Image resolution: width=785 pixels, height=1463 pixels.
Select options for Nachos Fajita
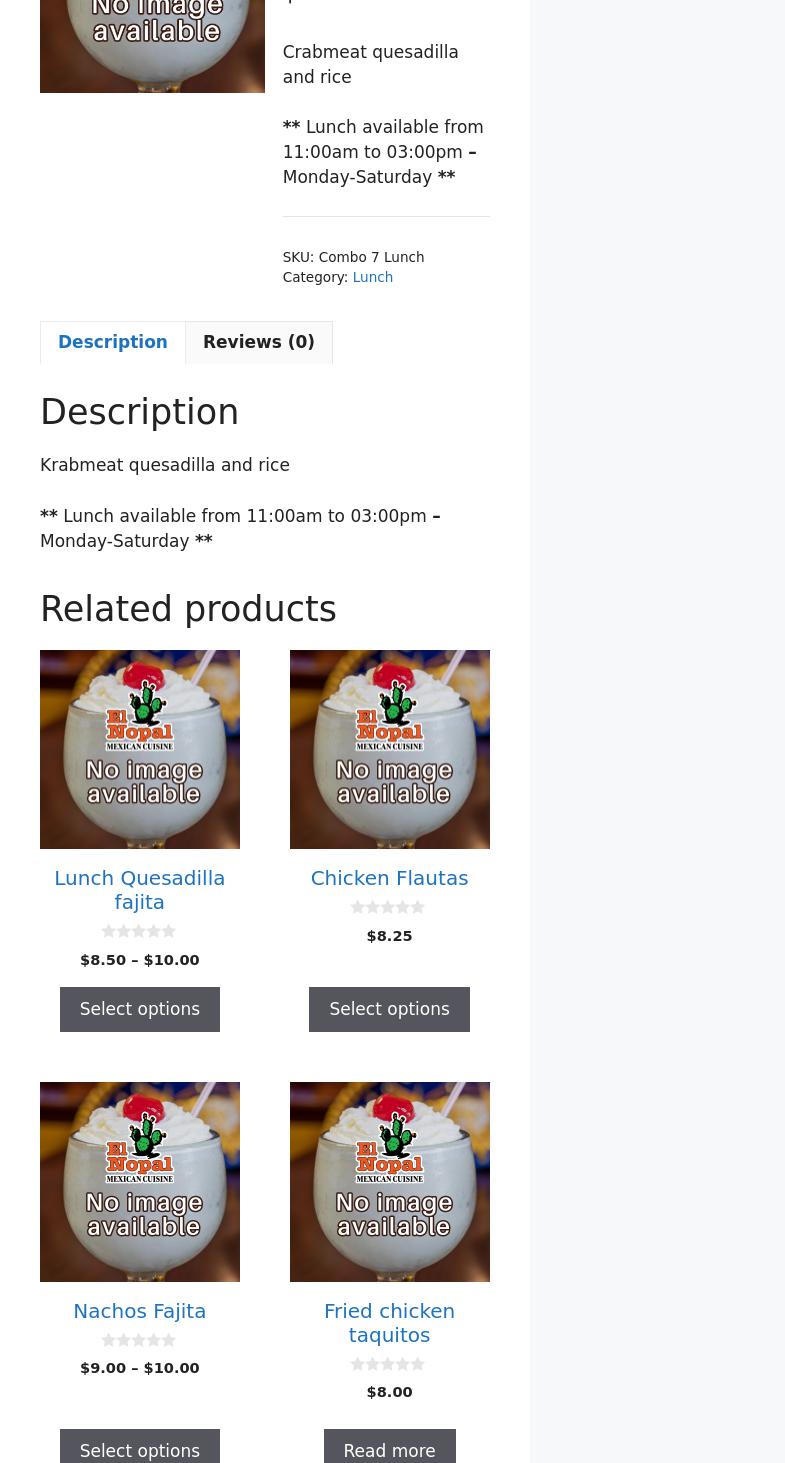pyautogui.click(x=140, y=1450)
